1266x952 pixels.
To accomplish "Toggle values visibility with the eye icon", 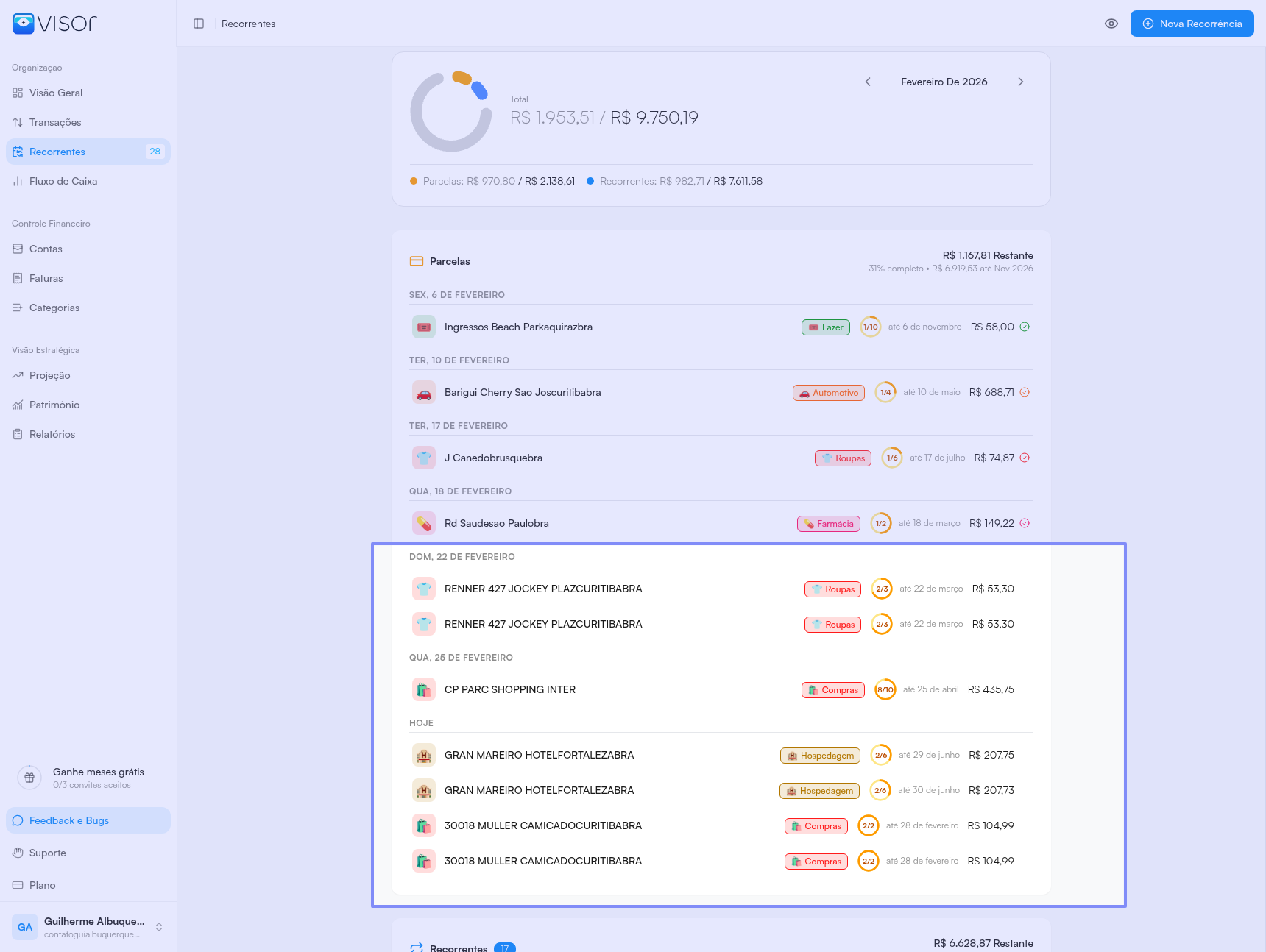I will pyautogui.click(x=1111, y=24).
